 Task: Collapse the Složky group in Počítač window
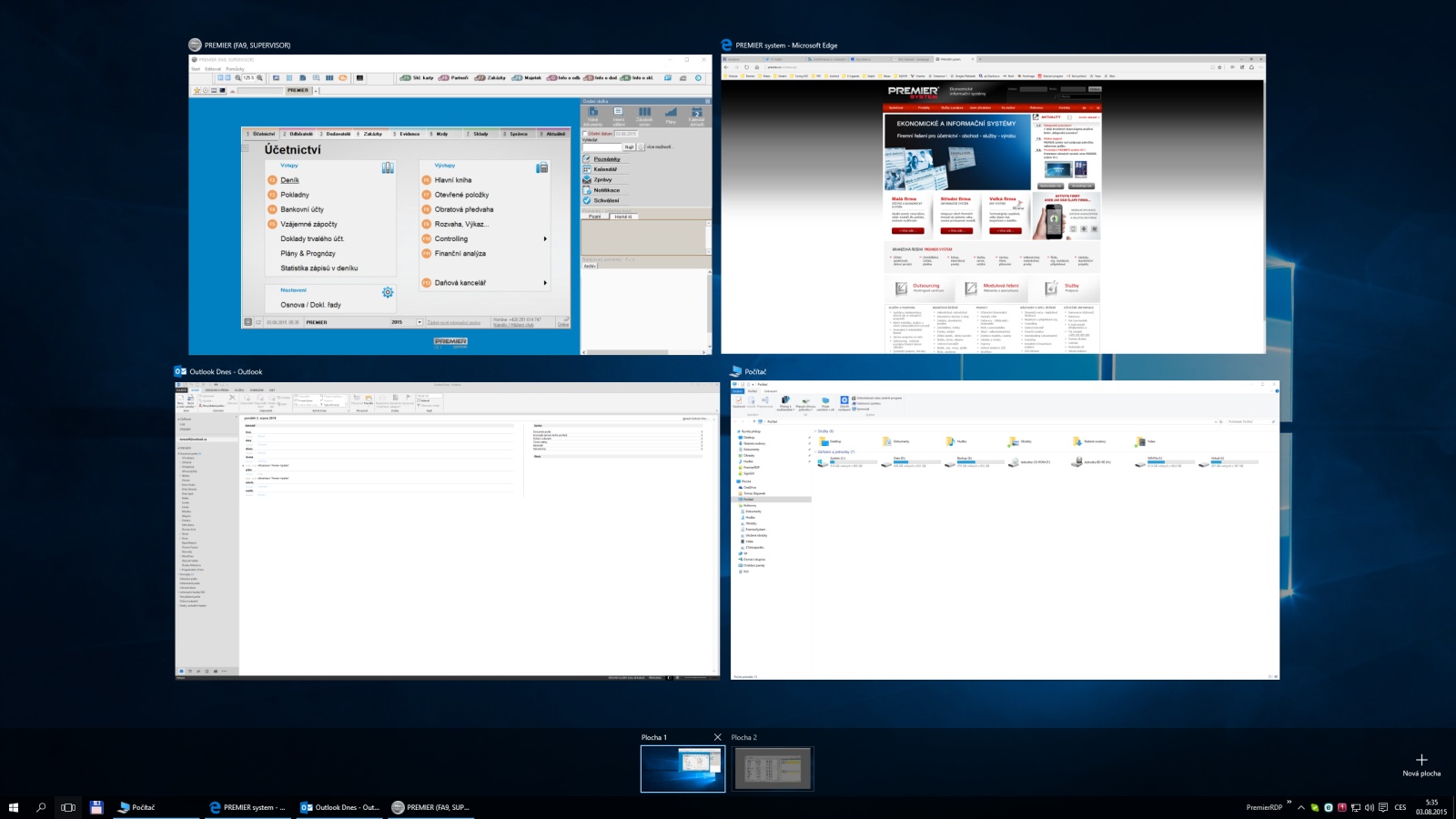(815, 431)
